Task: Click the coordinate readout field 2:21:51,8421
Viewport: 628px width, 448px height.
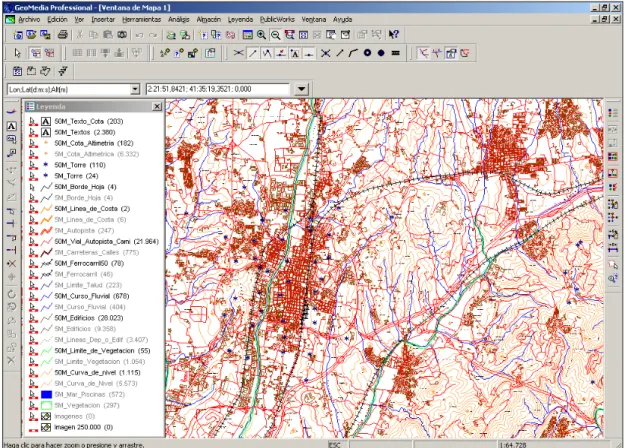Action: (x=217, y=89)
